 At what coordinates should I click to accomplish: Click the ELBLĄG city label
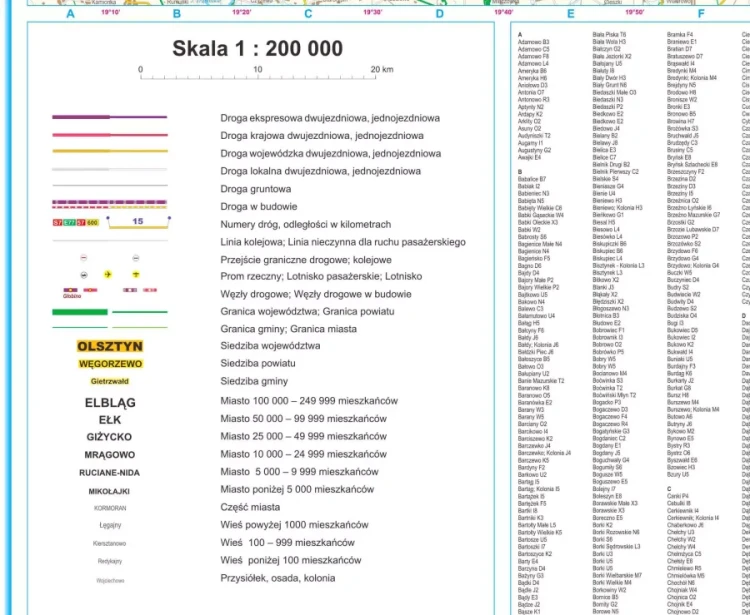(x=110, y=403)
